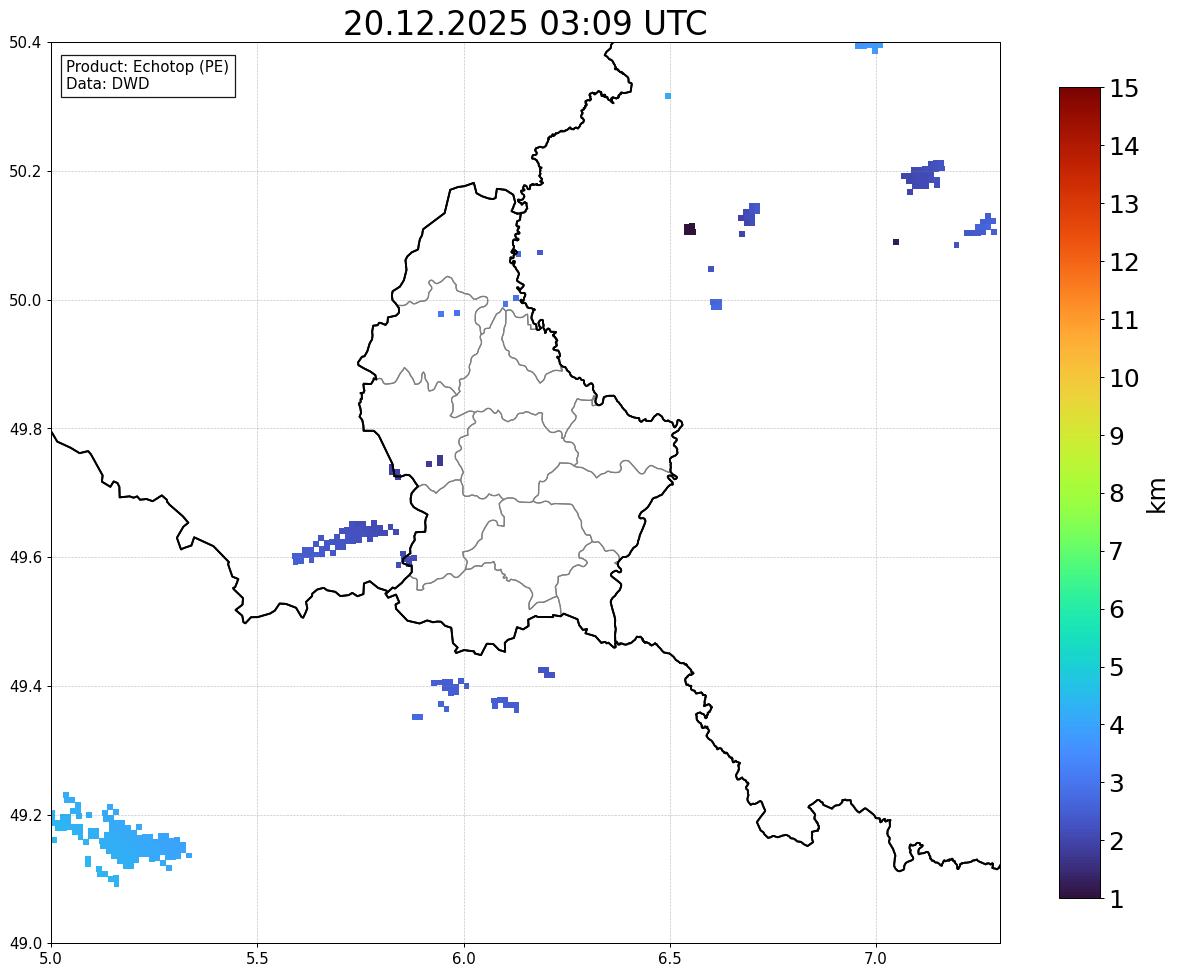Image resolution: width=1178 pixels, height=976 pixels.
Task: Click the latitude label "50.4"
Action: pos(25,43)
